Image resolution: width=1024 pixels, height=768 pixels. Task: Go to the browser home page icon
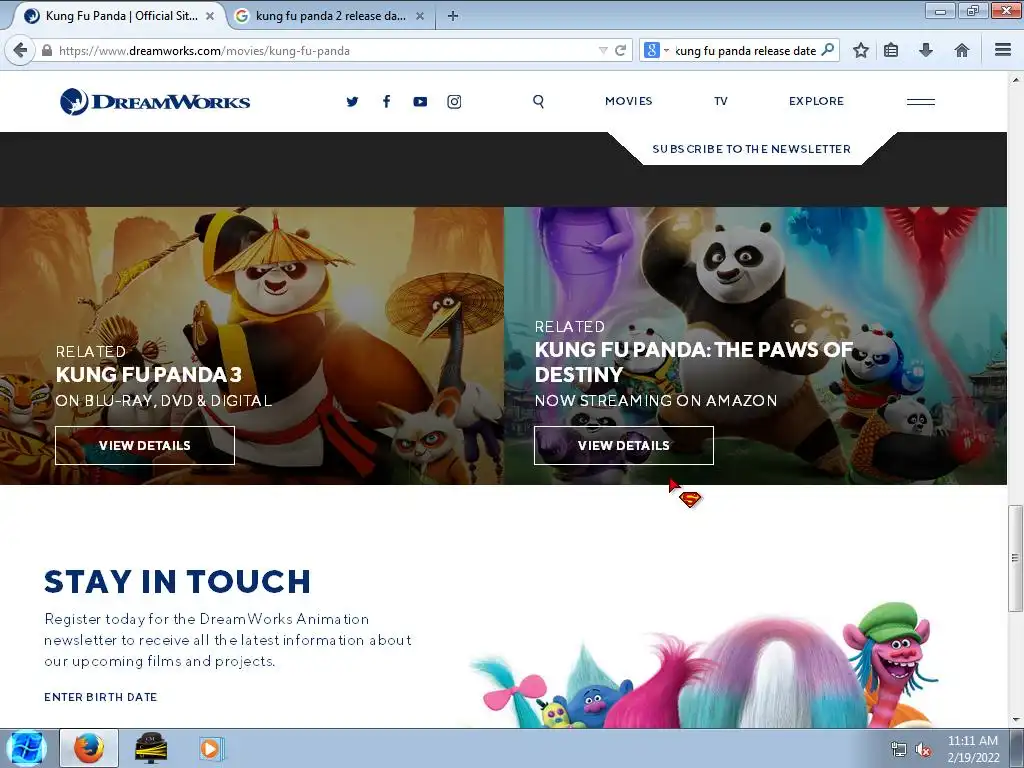[961, 50]
